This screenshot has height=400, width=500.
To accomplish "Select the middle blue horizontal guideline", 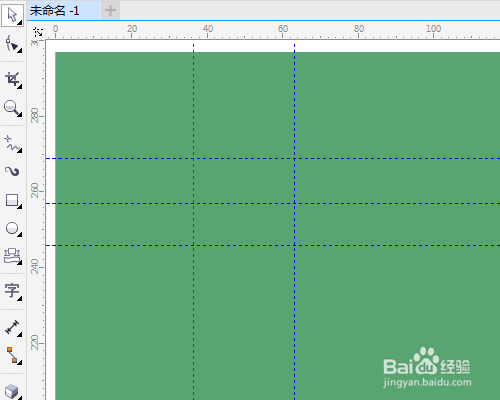I will point(273,203).
